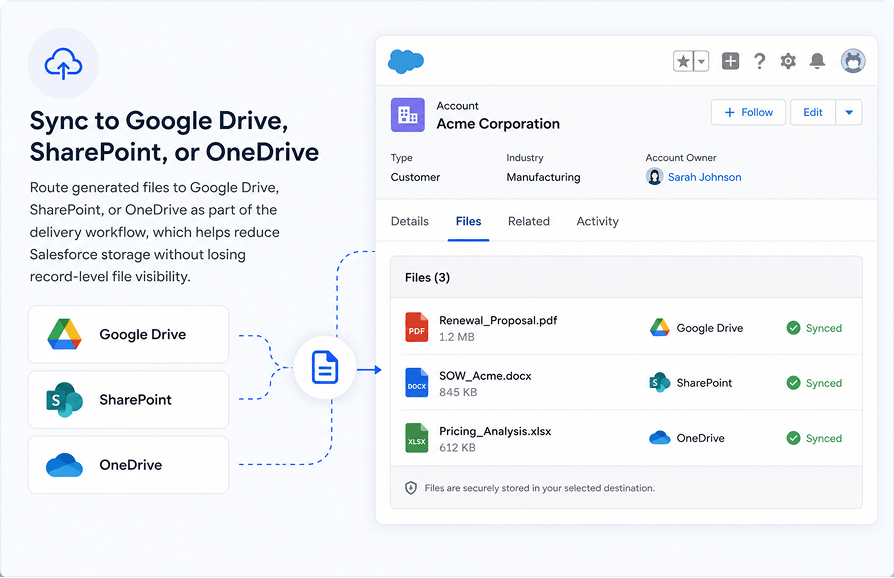Click the Salesforce cloud logo
Screen dimensions: 894x578
[x=406, y=61]
